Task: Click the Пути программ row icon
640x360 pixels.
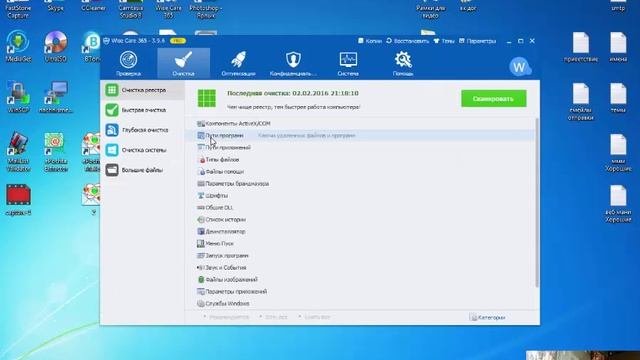Action: [201, 135]
